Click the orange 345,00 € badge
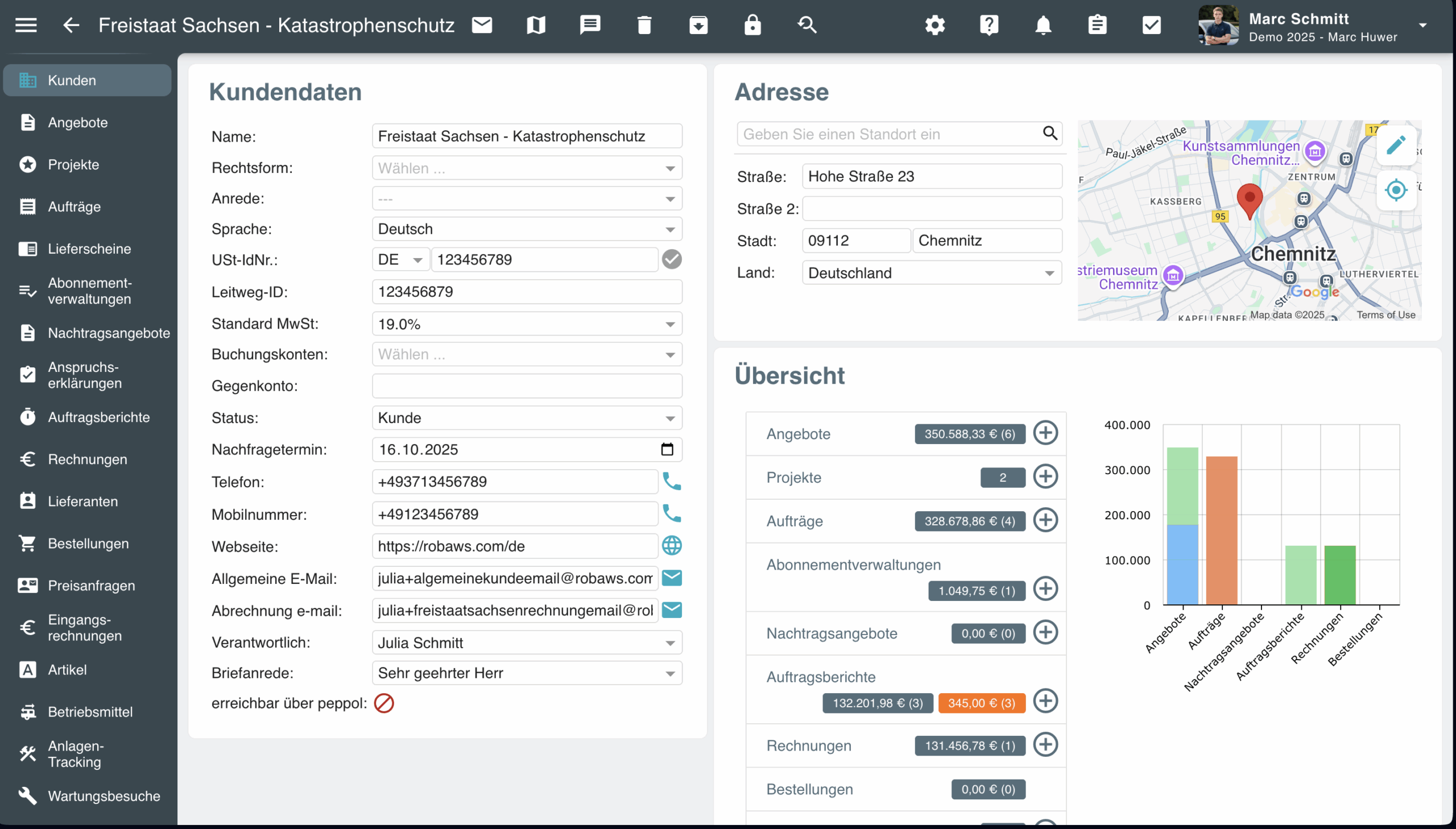Image resolution: width=1456 pixels, height=829 pixels. 981,703
